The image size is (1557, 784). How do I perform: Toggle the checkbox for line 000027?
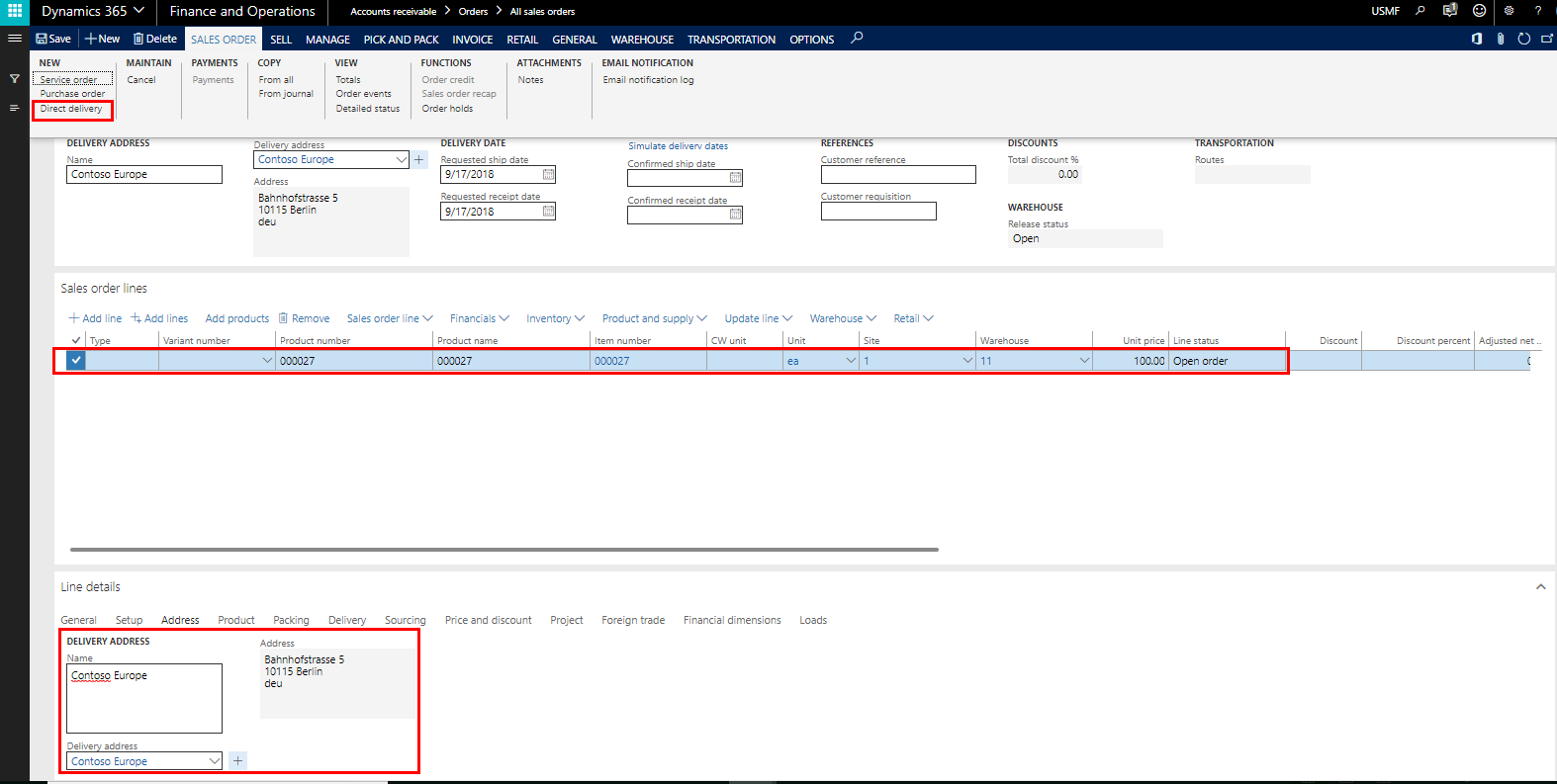(x=76, y=361)
